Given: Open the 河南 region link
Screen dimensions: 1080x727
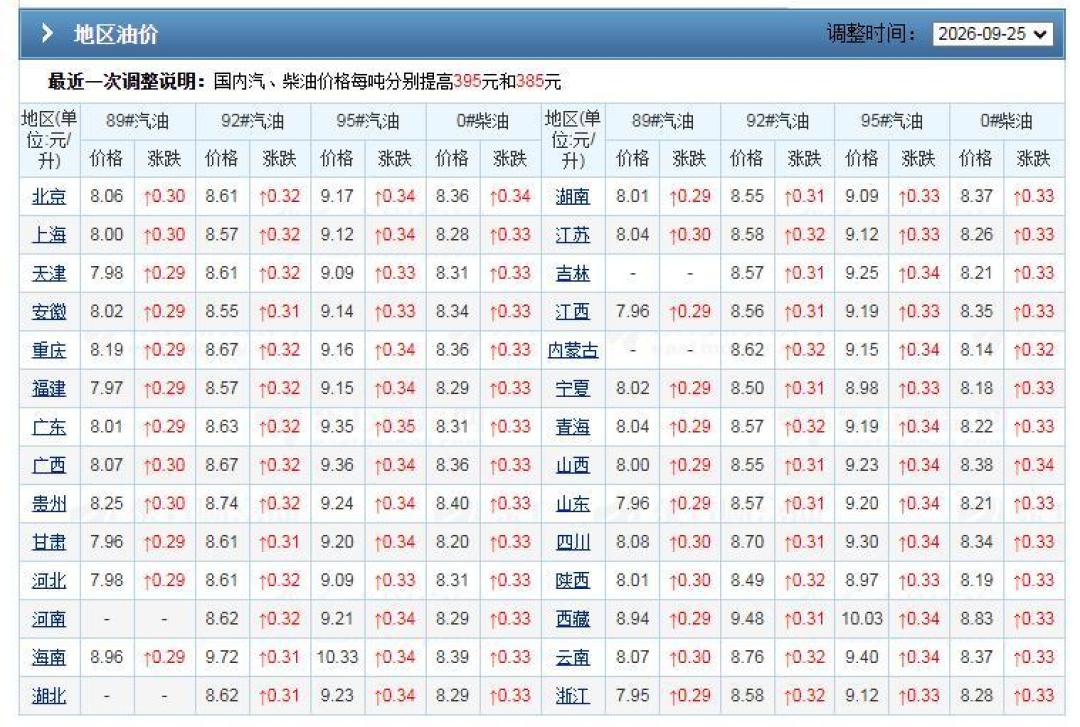Looking at the screenshot, I should [x=49, y=619].
